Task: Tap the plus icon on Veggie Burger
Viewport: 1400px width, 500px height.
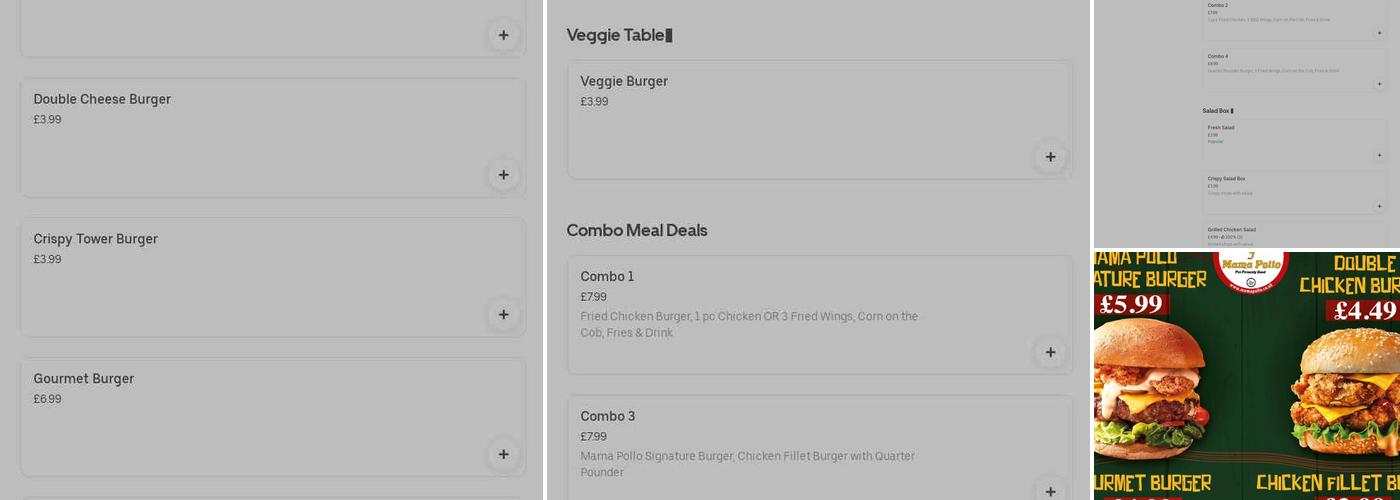Action: (x=1050, y=157)
